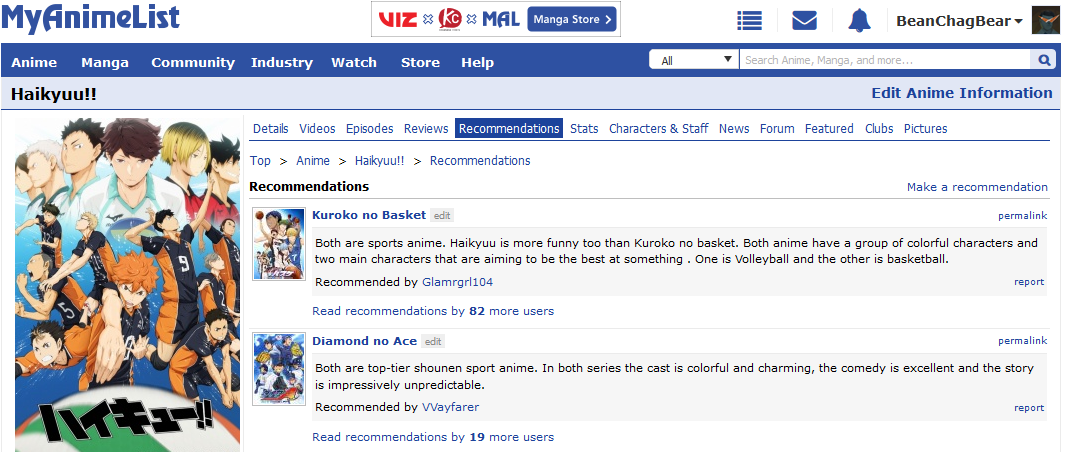This screenshot has width=1075, height=452.
Task: Click Make a recommendation link
Action: click(977, 187)
